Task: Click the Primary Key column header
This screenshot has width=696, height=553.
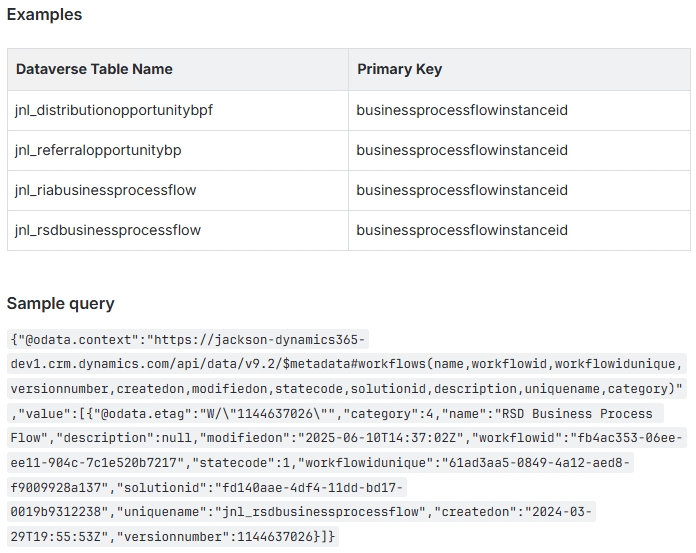Action: coord(399,69)
